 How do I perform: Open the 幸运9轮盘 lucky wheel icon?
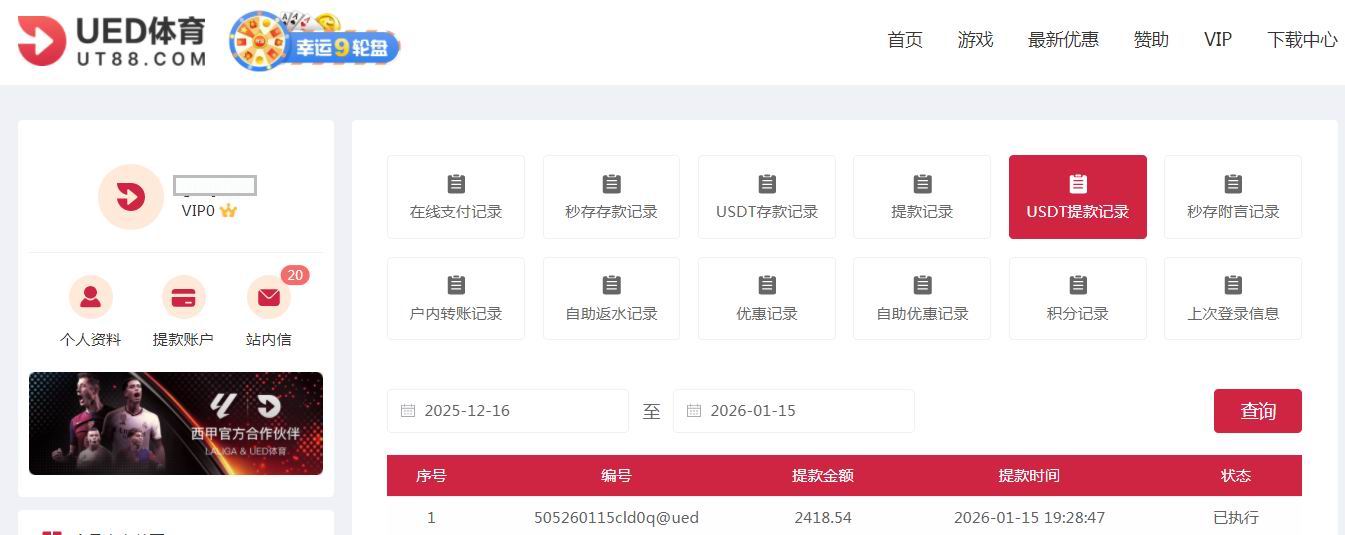point(314,42)
